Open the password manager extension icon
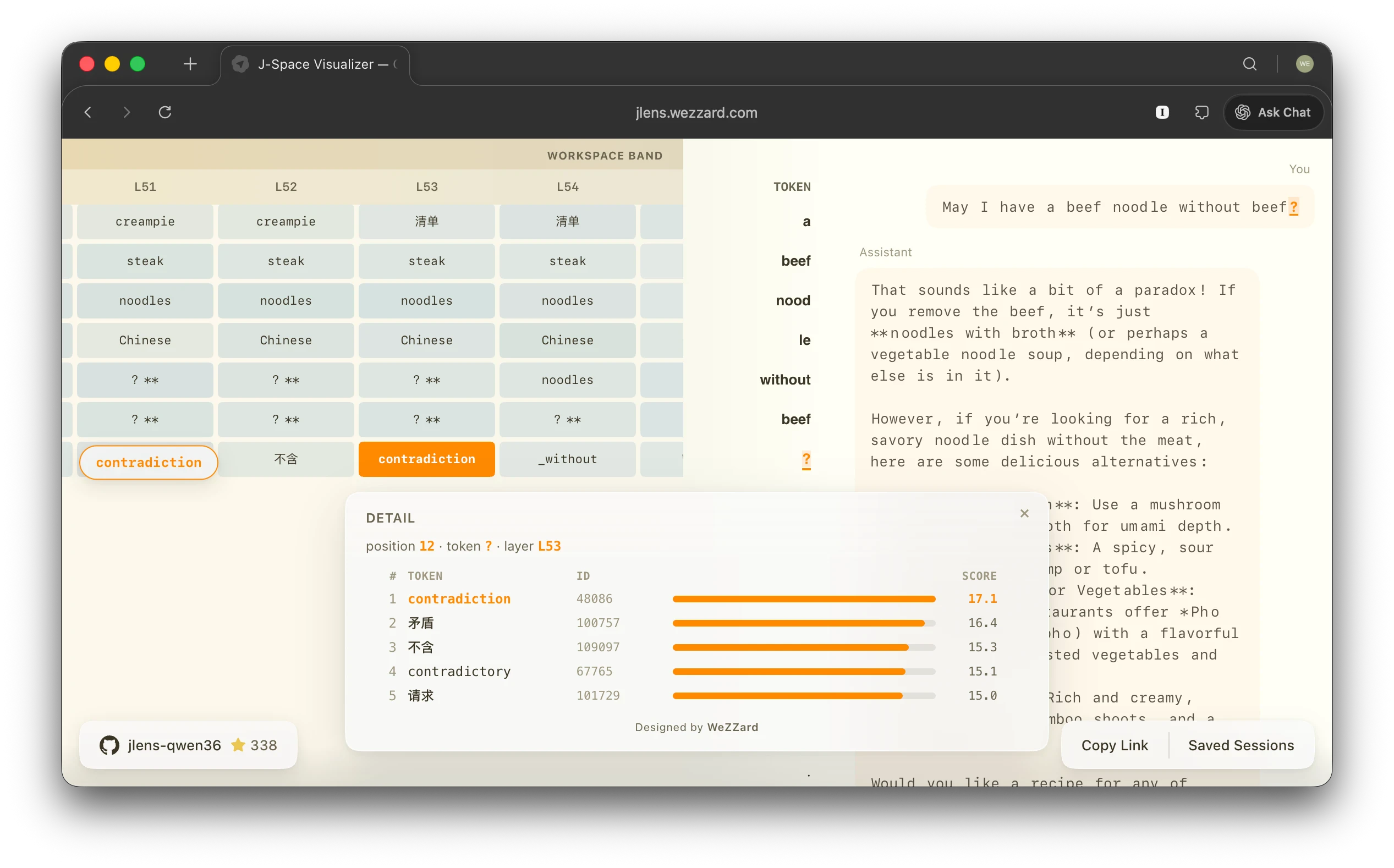 pos(1161,113)
